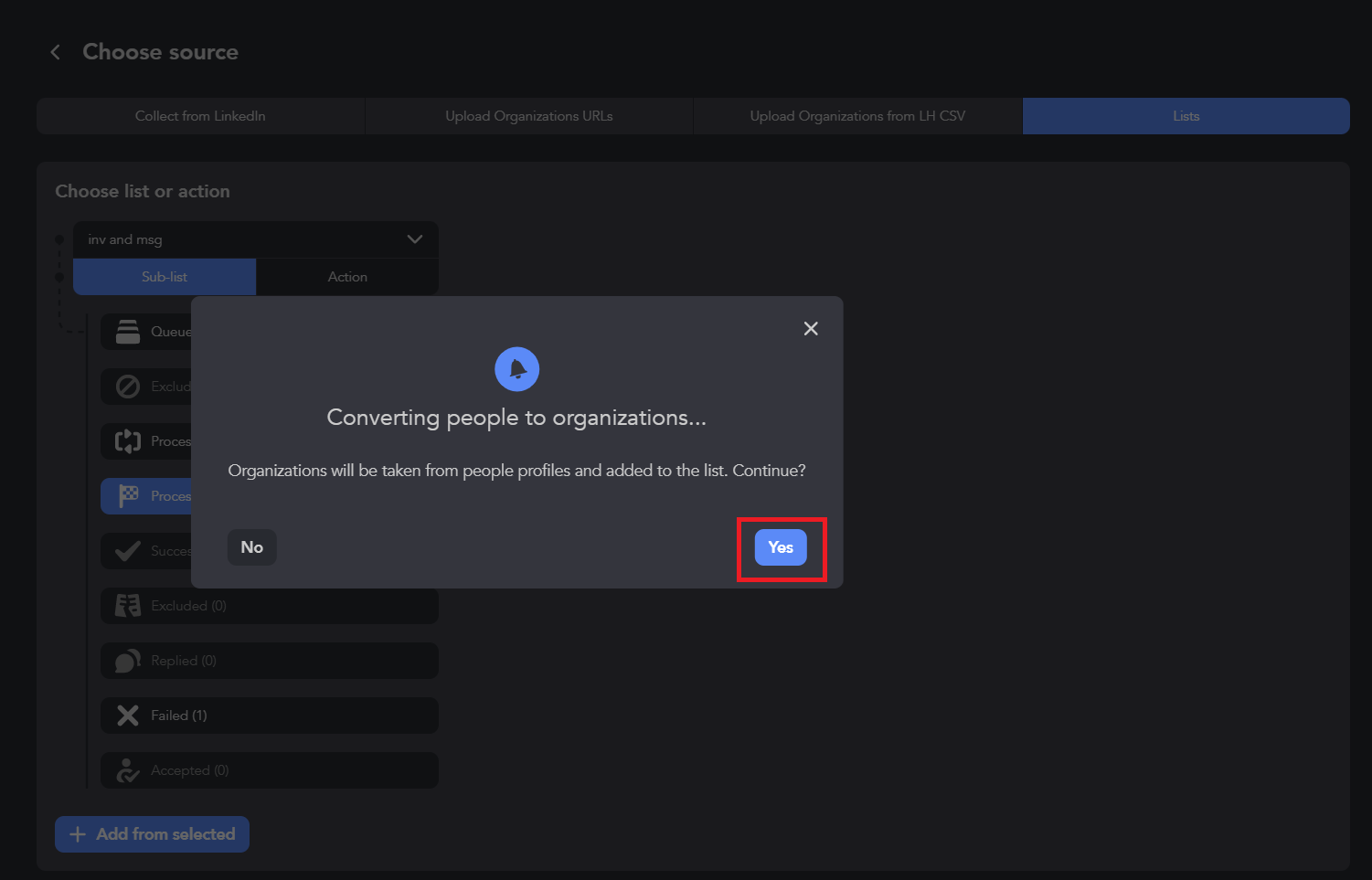Click the crossed-circle icon on the Exclud row
The image size is (1372, 880).
(x=128, y=387)
